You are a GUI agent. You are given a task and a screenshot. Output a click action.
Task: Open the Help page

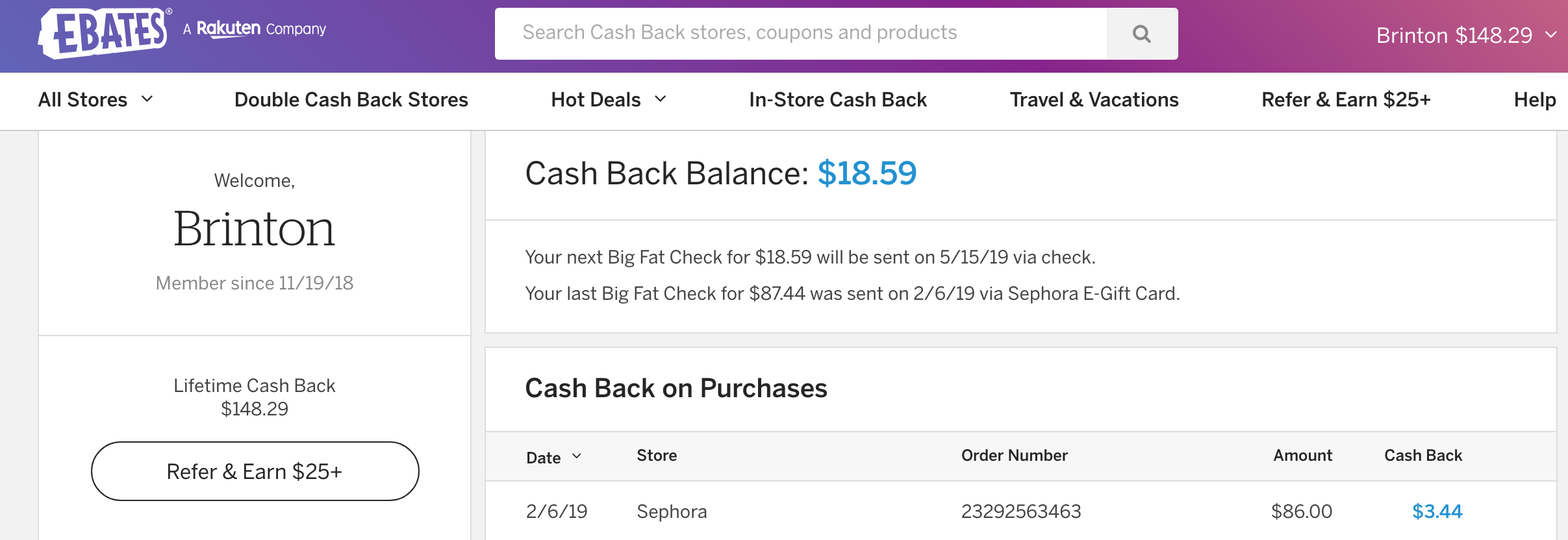click(1534, 99)
